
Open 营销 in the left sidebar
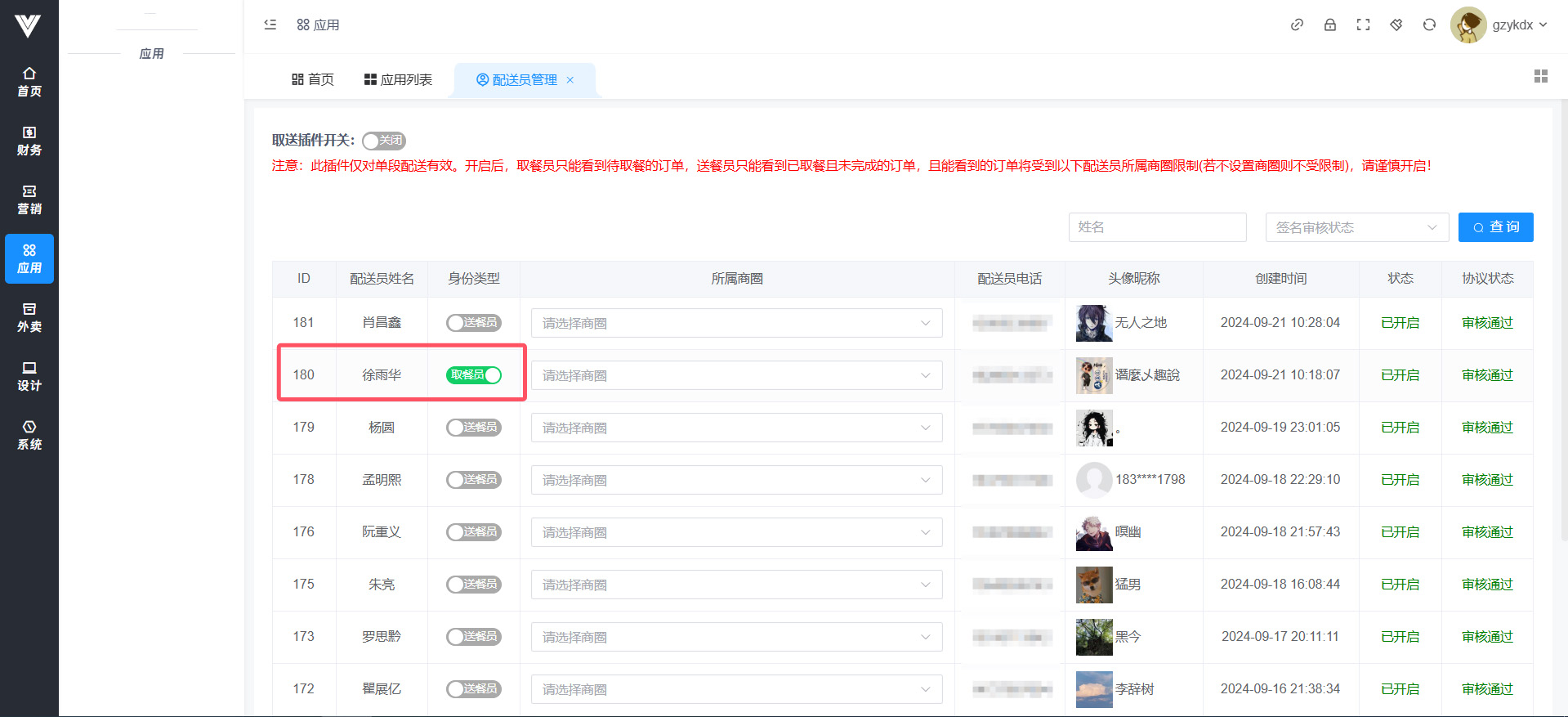coord(29,199)
